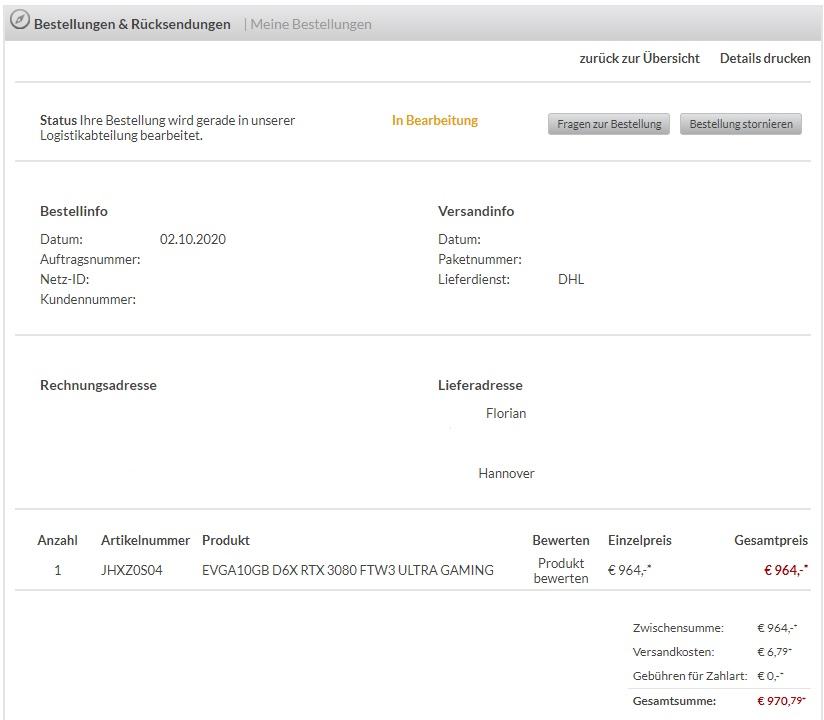The height and width of the screenshot is (720, 824).
Task: Click the Versandkosten amount € 6,79
Action: [x=774, y=652]
